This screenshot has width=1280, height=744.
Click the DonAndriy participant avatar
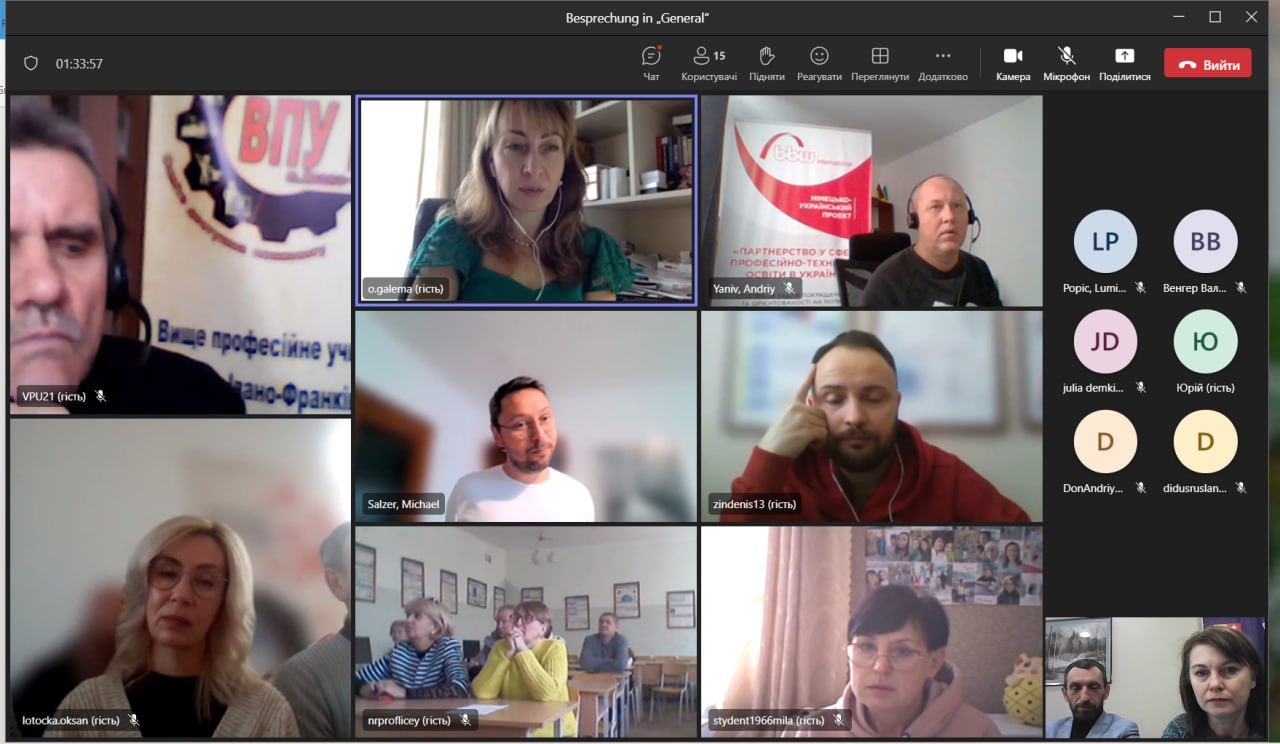point(1105,442)
